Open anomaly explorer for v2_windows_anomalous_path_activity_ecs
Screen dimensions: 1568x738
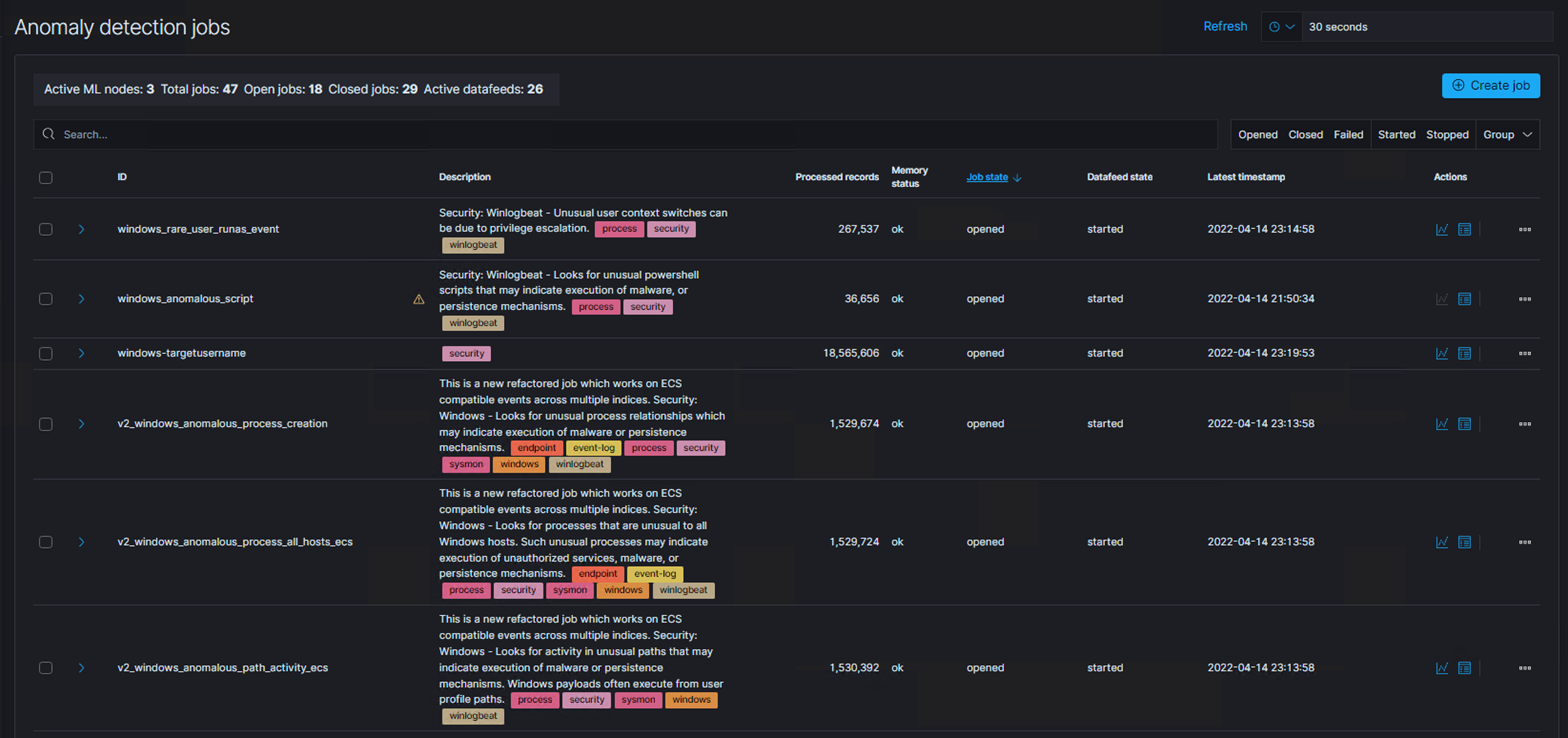pyautogui.click(x=1464, y=668)
